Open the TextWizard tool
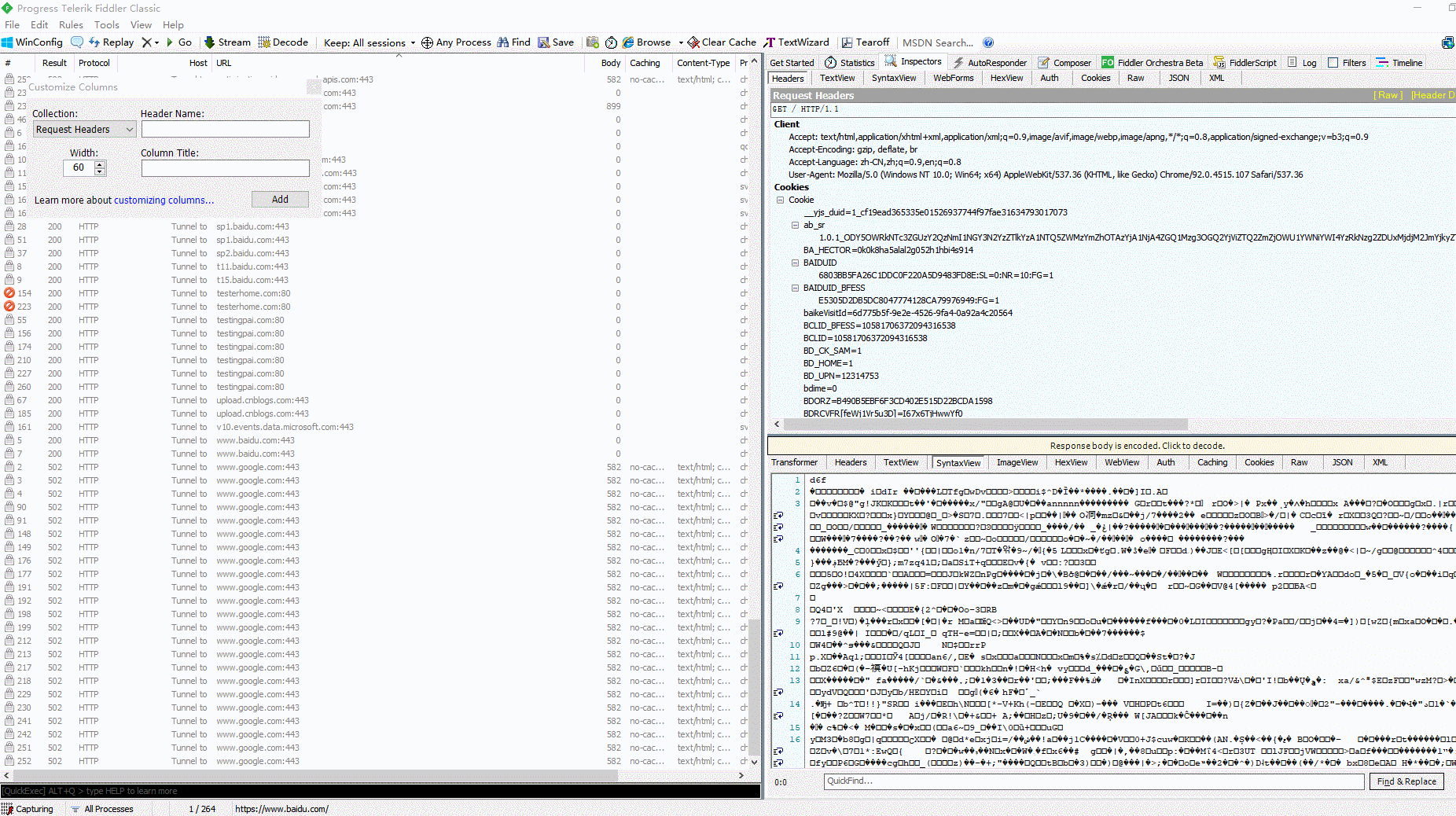Viewport: 1456px width, 816px height. coord(796,42)
